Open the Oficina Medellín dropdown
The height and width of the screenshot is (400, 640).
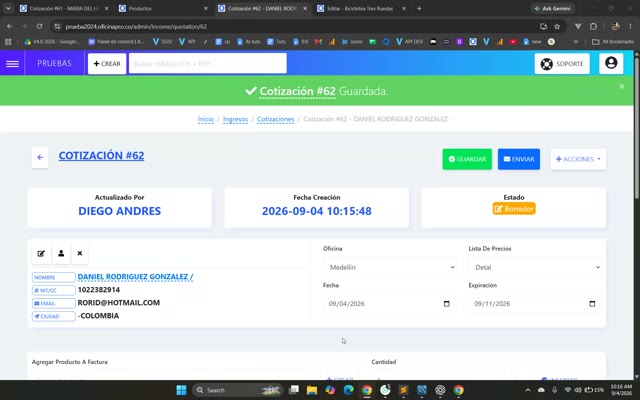coord(390,267)
